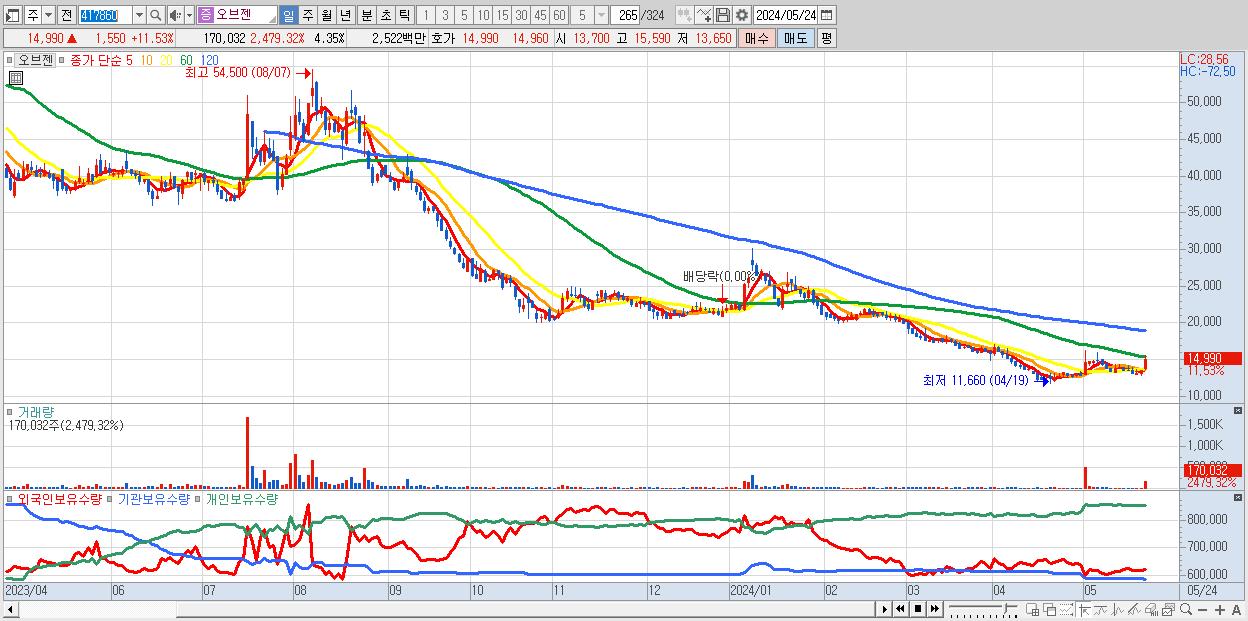The width and height of the screenshot is (1248, 621).
Task: Click the stop playback button
Action: point(917,609)
